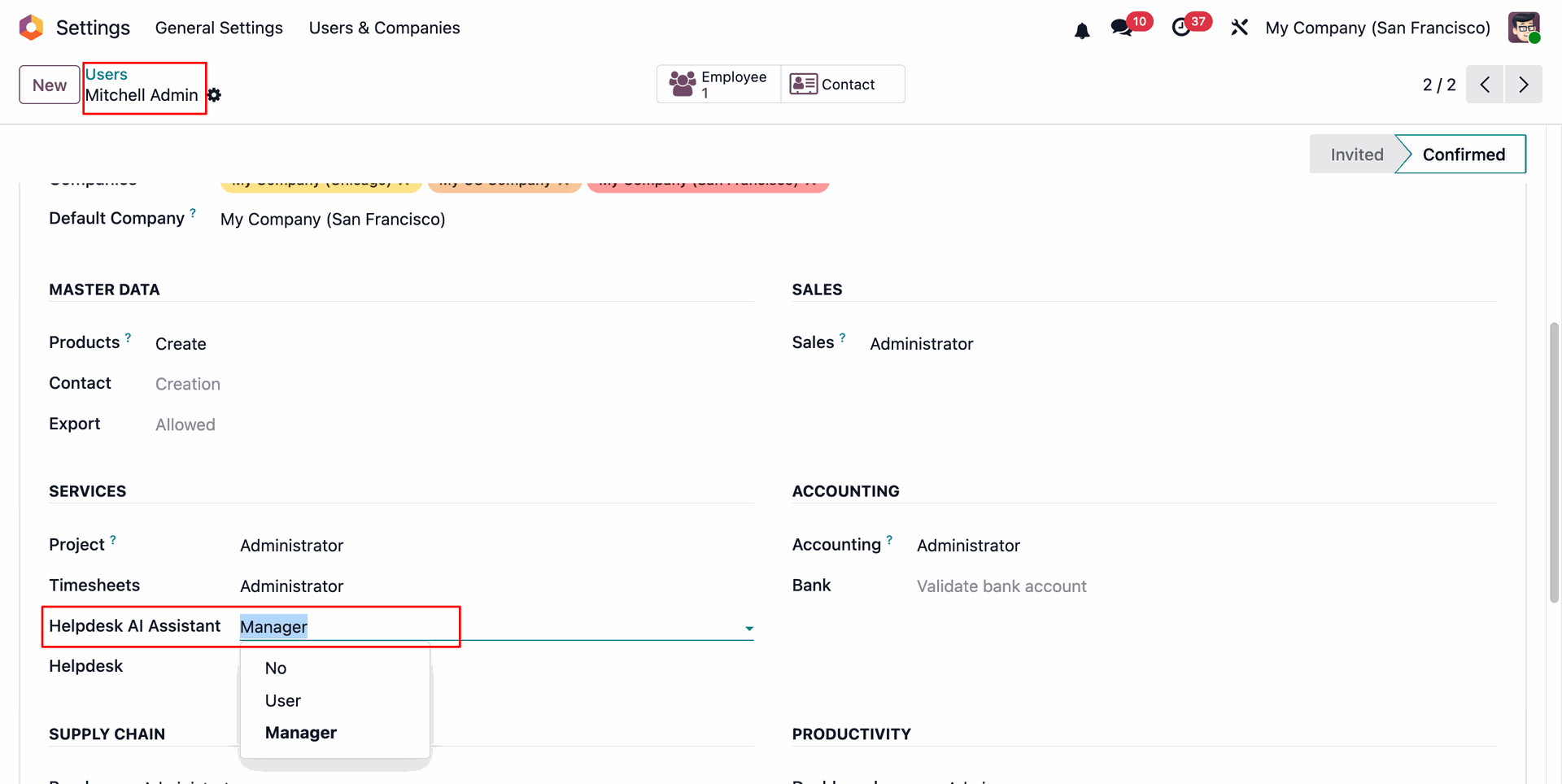Open the Contact smart button
This screenshot has width=1562, height=784.
click(843, 84)
